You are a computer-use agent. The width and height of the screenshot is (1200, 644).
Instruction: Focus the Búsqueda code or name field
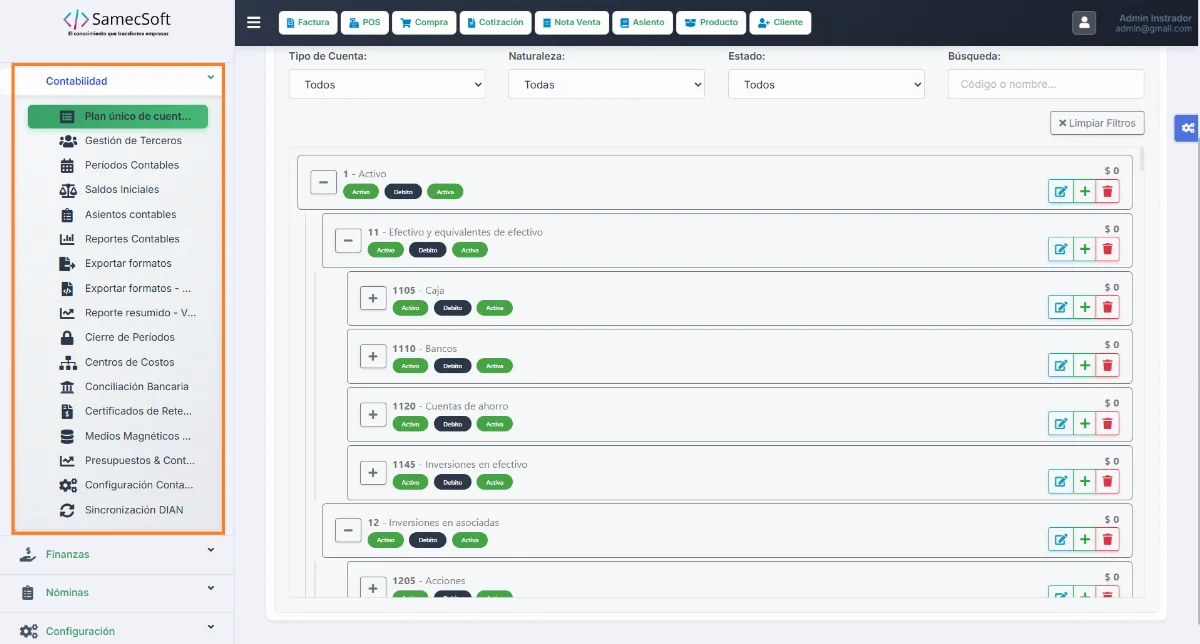point(1046,84)
